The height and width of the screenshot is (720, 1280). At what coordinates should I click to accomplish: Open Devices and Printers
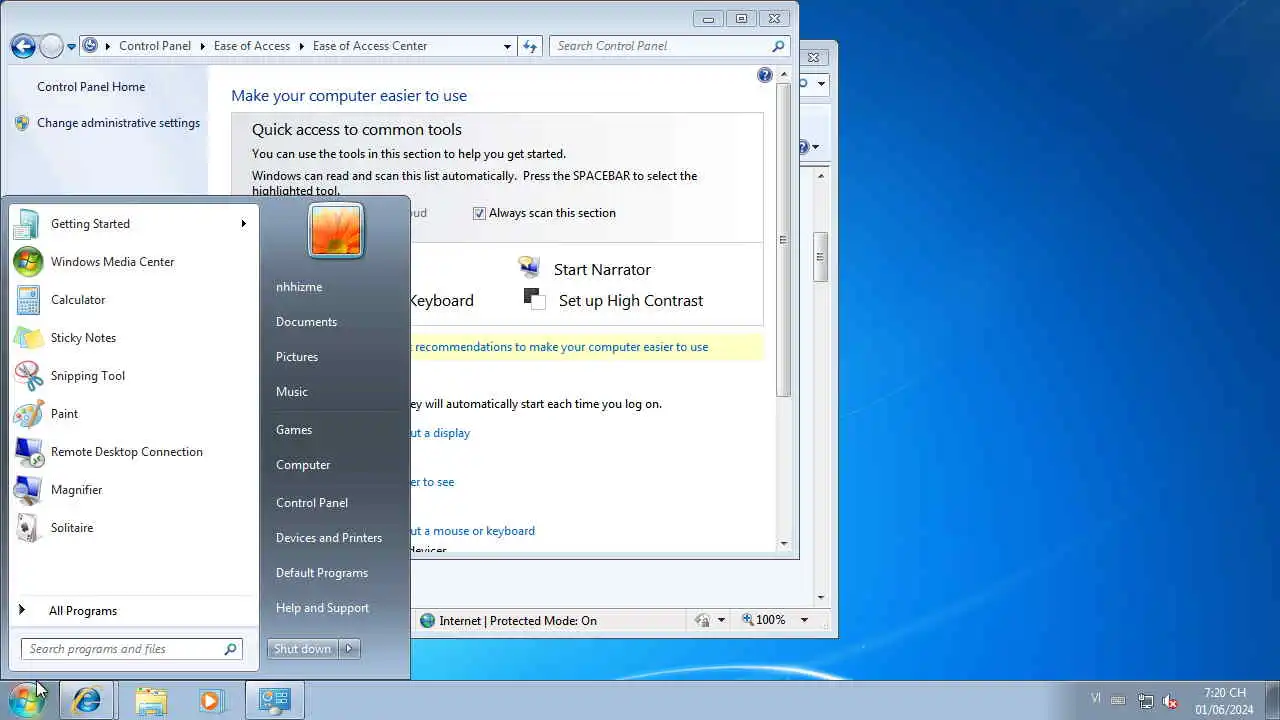point(329,538)
